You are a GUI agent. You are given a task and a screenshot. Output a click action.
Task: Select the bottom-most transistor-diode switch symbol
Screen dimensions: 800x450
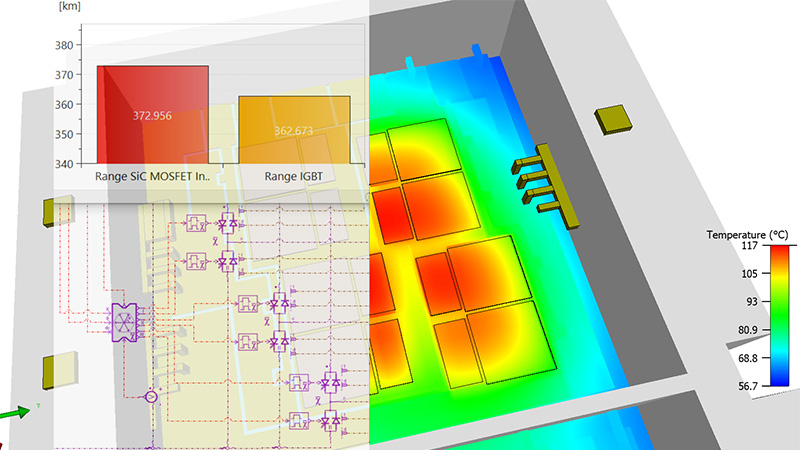coord(329,422)
